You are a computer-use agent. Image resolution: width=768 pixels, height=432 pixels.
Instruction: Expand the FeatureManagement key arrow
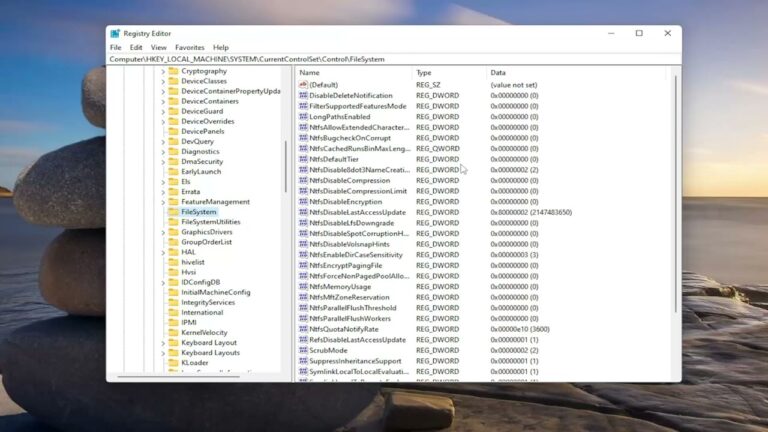coord(163,202)
